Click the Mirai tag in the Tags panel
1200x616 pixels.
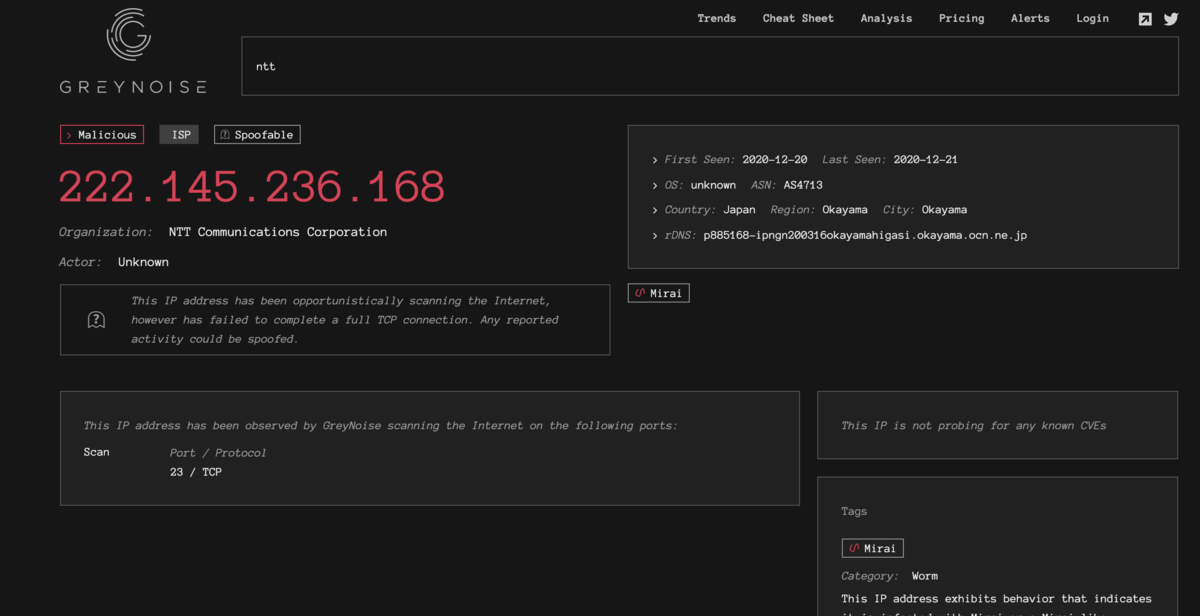pyautogui.click(x=872, y=548)
